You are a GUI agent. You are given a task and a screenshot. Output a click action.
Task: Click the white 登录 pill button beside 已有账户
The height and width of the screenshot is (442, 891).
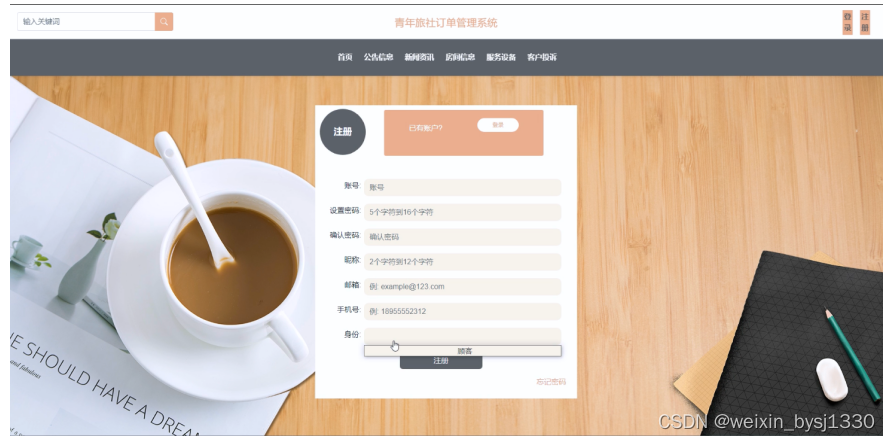pos(498,125)
